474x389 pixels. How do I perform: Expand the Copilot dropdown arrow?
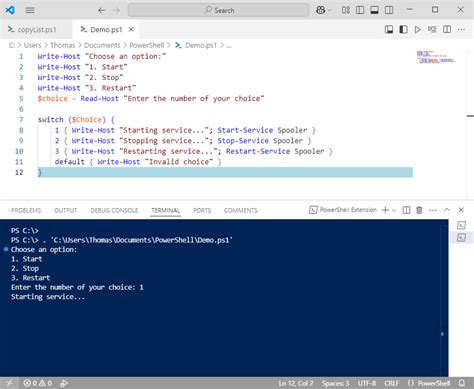(330, 10)
